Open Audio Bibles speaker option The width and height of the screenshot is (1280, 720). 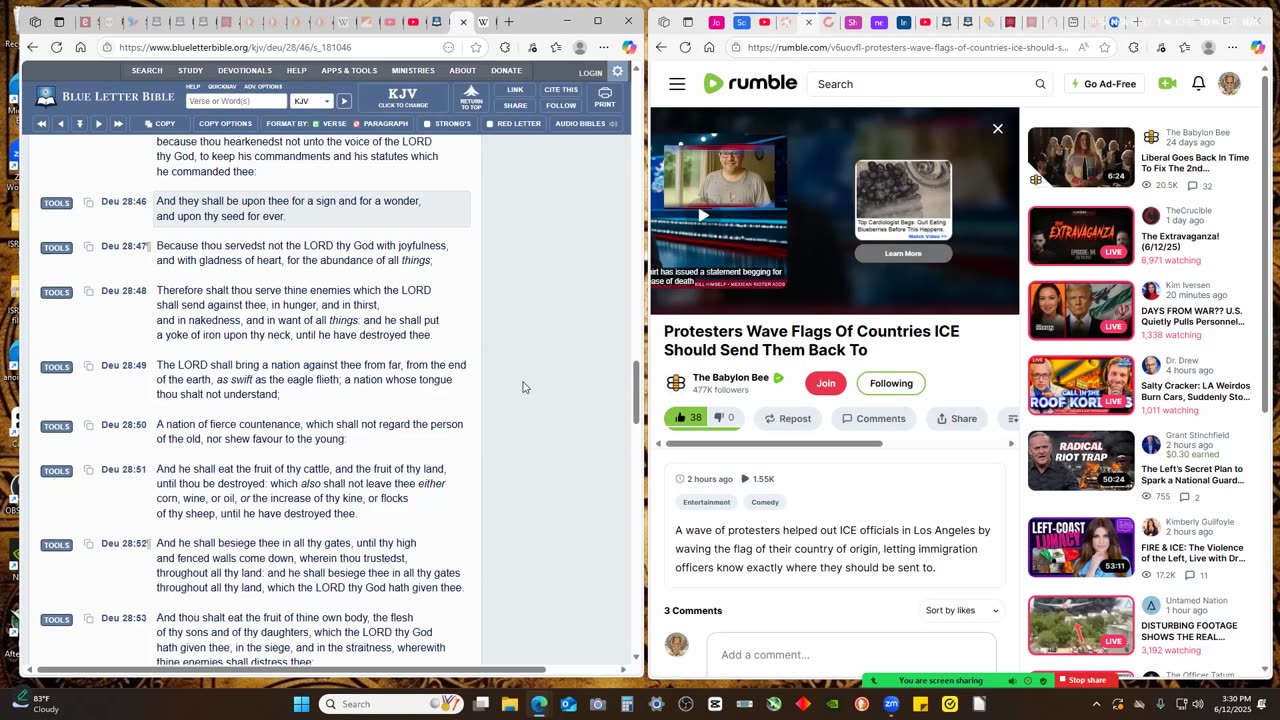coord(586,124)
